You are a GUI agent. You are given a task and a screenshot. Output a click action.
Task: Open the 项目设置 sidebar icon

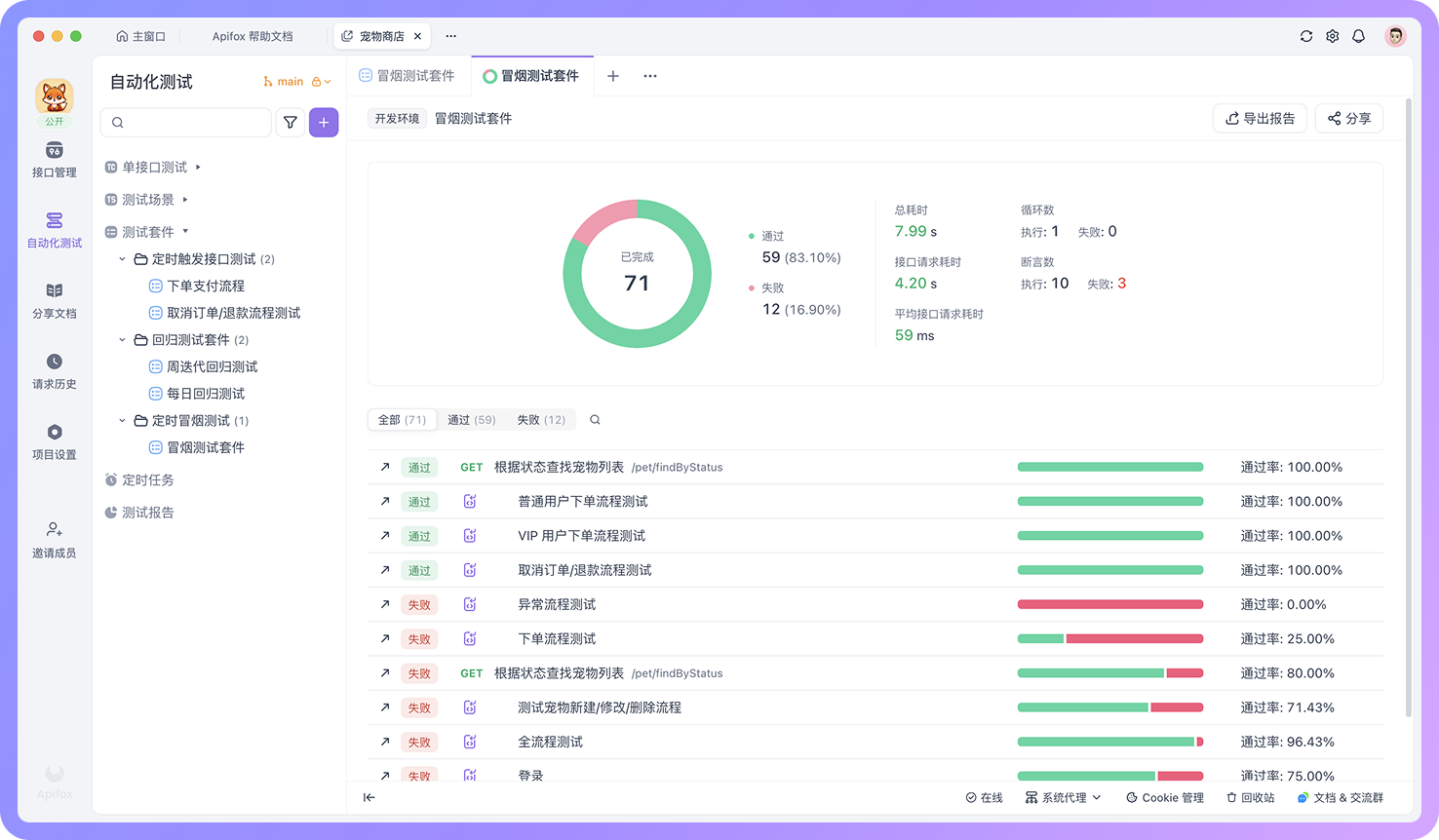(54, 439)
